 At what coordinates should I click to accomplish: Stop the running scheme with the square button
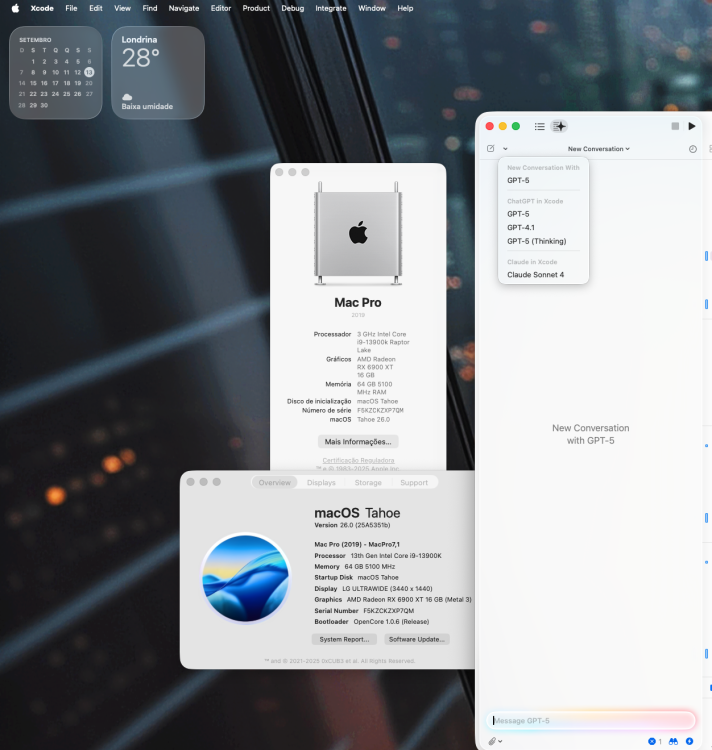[675, 126]
